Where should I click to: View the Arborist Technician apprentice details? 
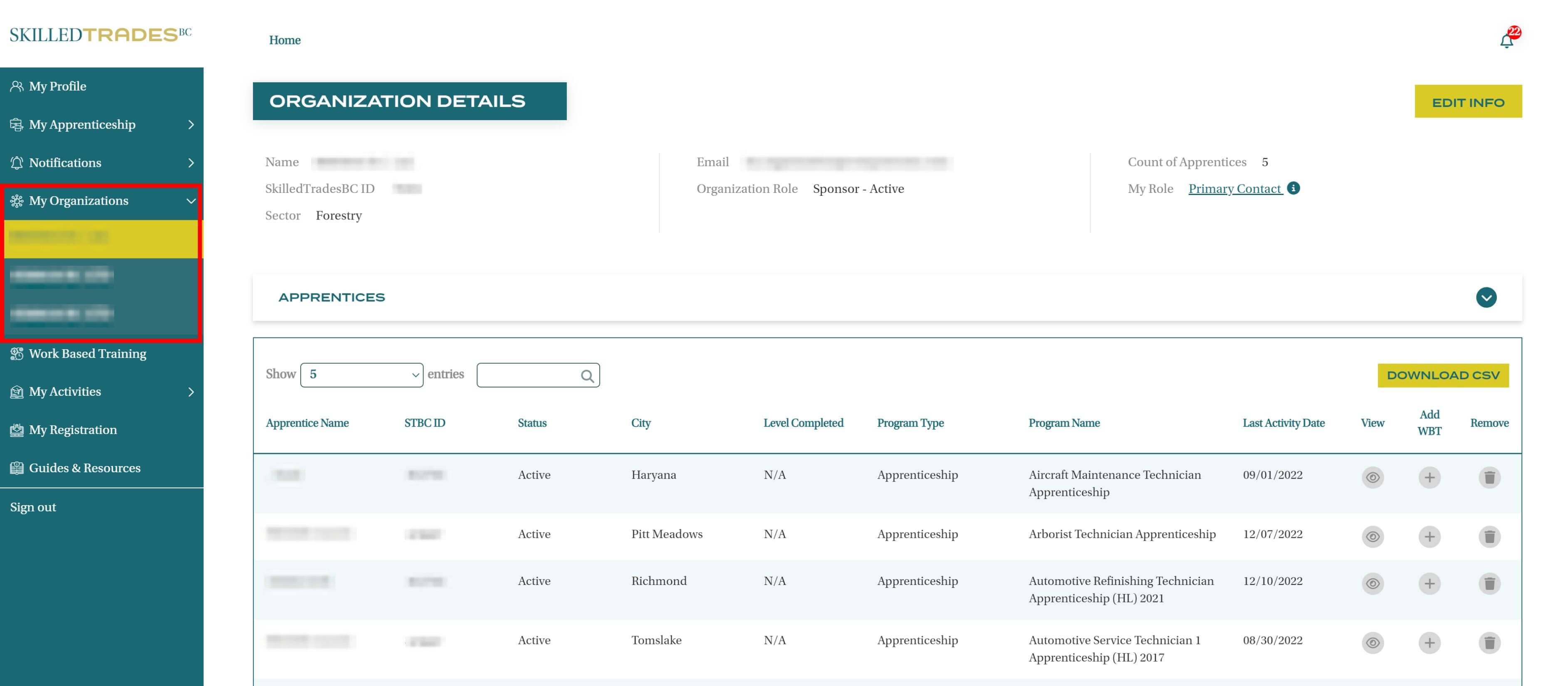pos(1372,536)
